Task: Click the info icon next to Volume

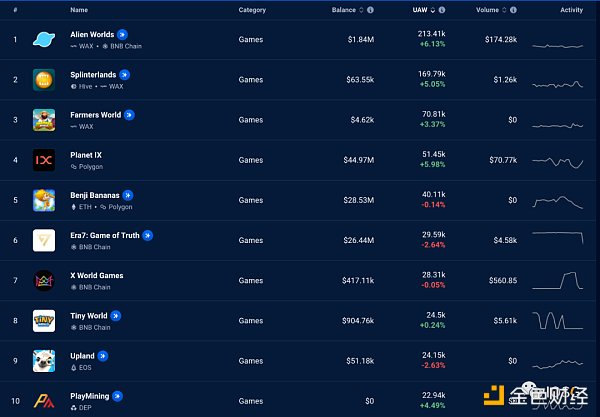Action: pos(514,10)
